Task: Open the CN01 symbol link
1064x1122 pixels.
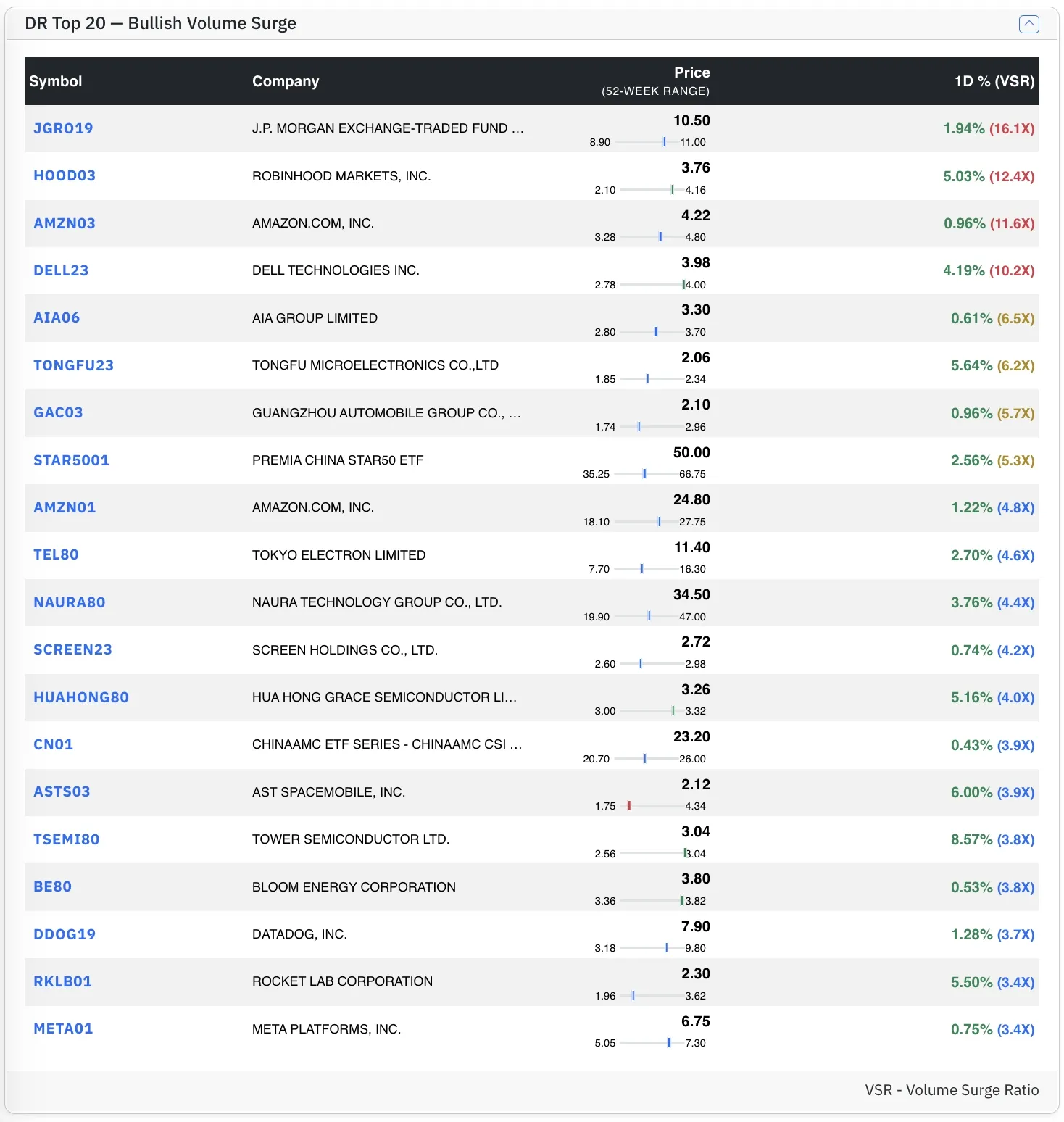Action: [53, 744]
